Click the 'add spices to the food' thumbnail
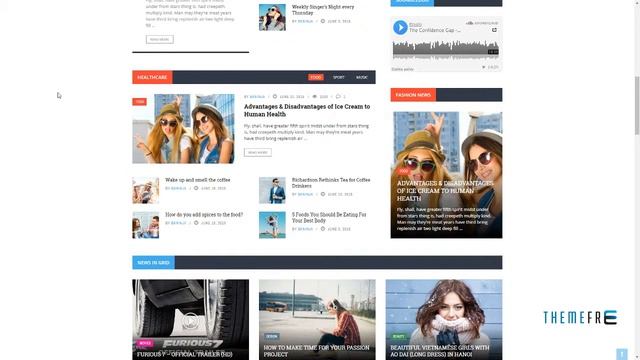640x360 pixels. pos(146,225)
